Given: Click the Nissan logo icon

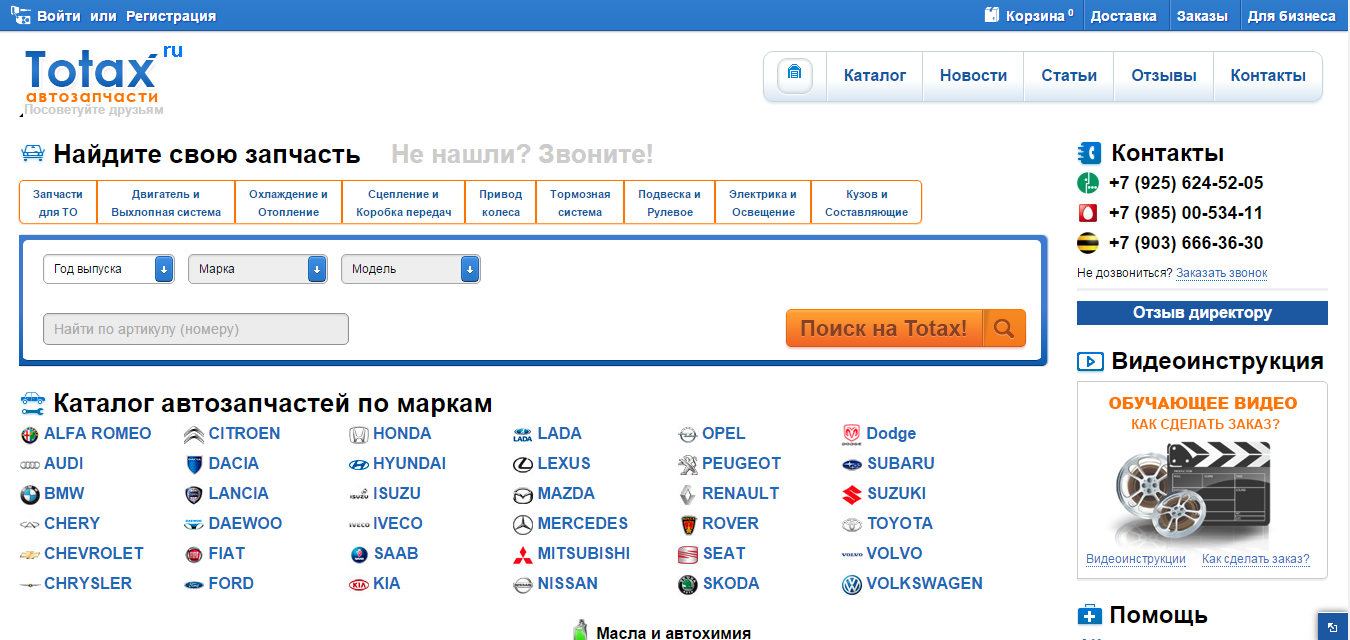Looking at the screenshot, I should (x=523, y=584).
